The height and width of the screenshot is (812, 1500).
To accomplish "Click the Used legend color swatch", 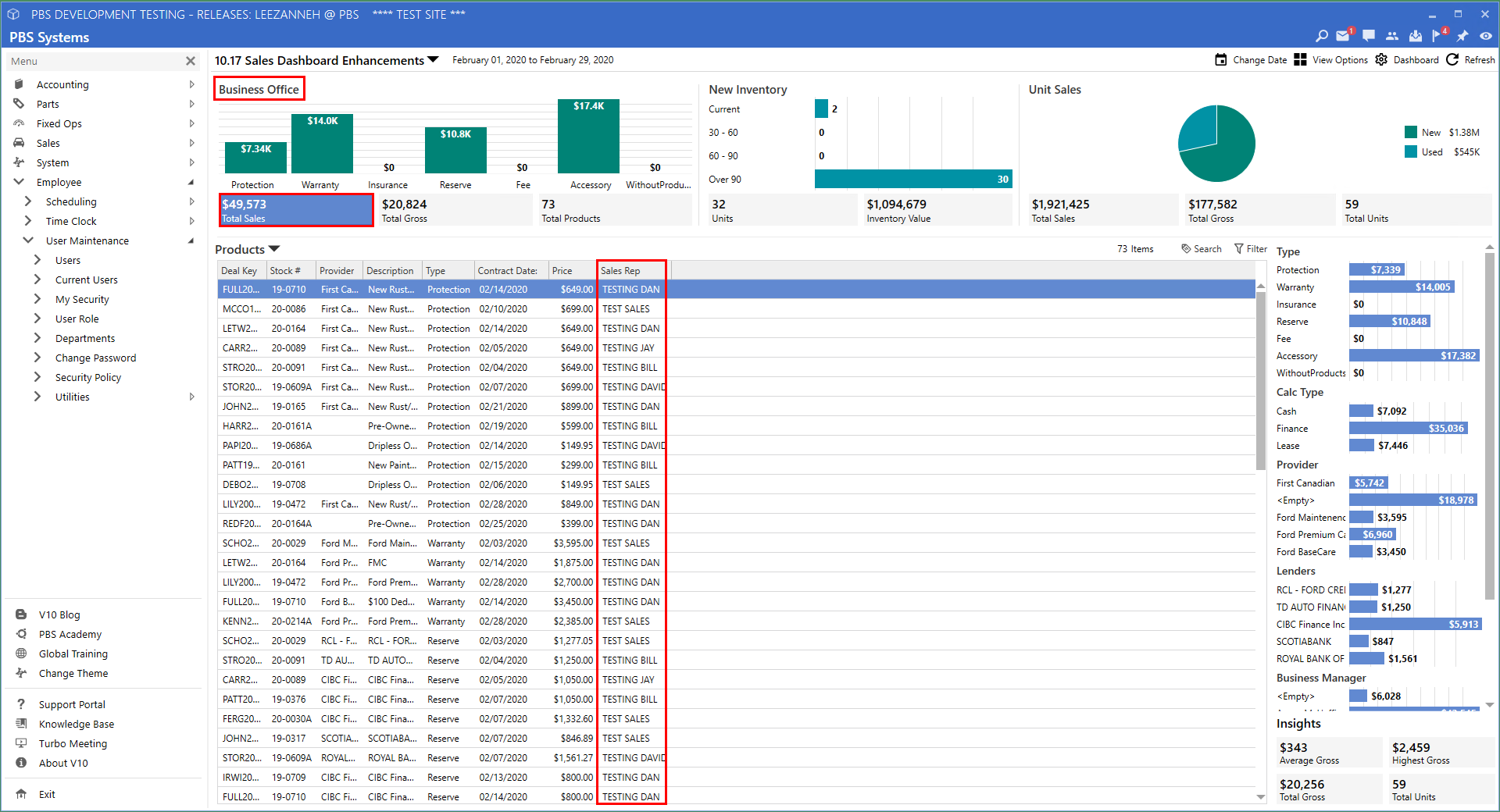I will 1411,152.
